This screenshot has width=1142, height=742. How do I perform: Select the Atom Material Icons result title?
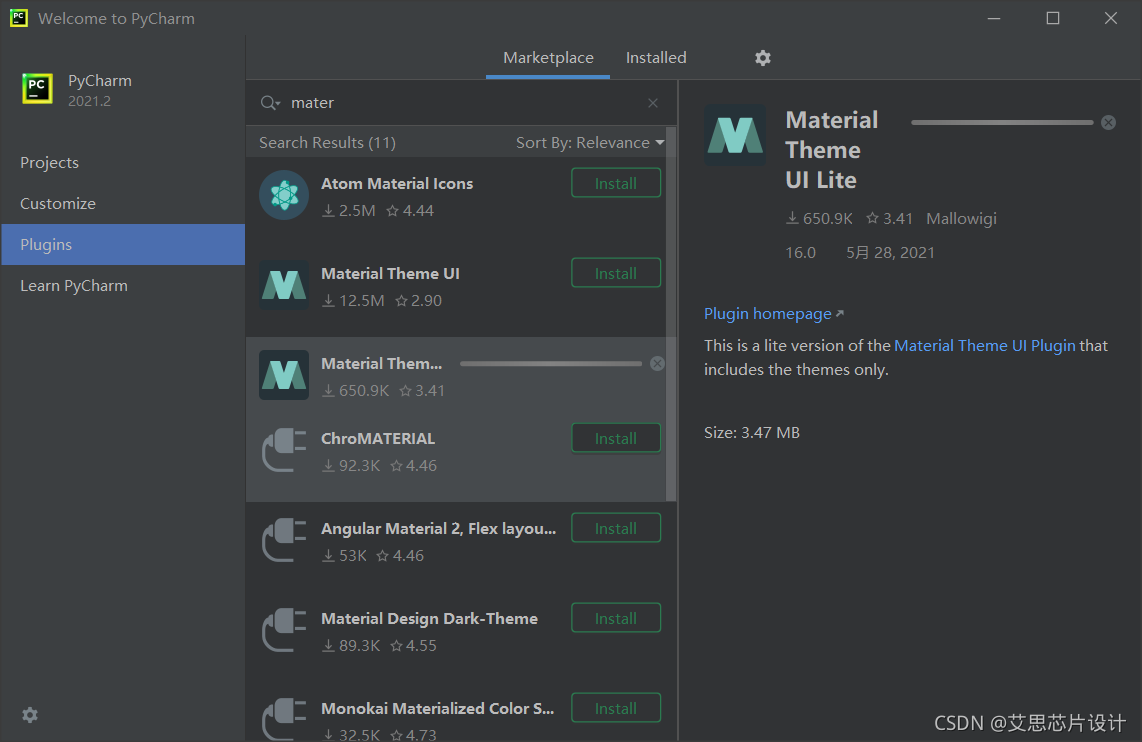(397, 183)
